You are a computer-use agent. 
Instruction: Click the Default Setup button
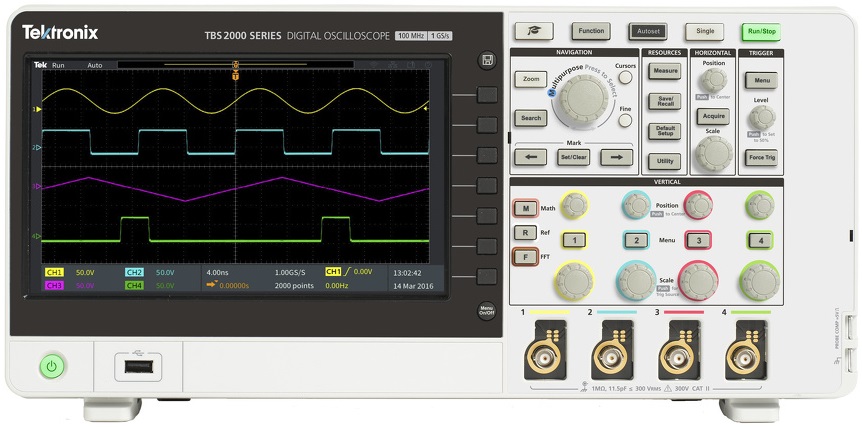pos(665,131)
